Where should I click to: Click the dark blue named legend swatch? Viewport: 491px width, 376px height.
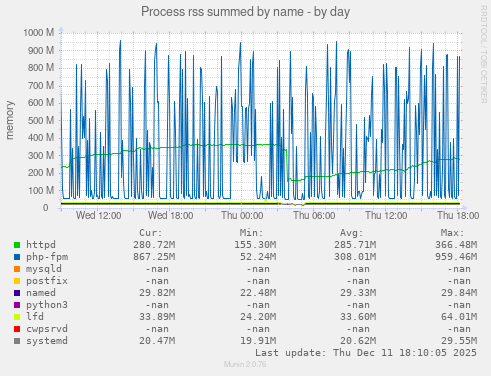tap(17, 293)
